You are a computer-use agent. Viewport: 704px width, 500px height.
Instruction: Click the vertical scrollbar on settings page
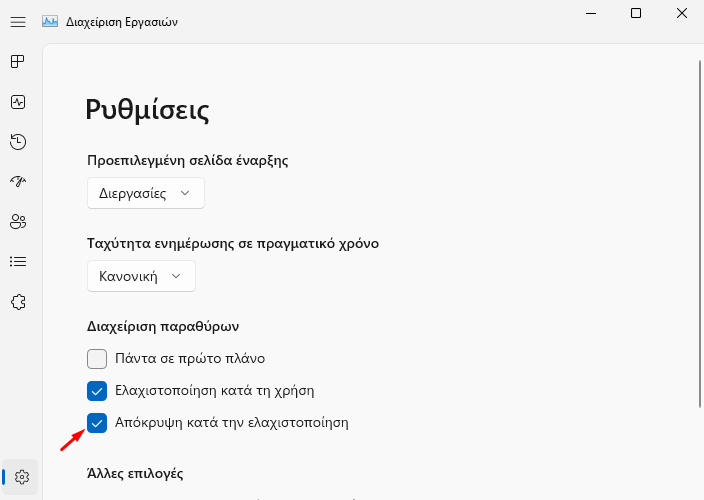[700, 233]
